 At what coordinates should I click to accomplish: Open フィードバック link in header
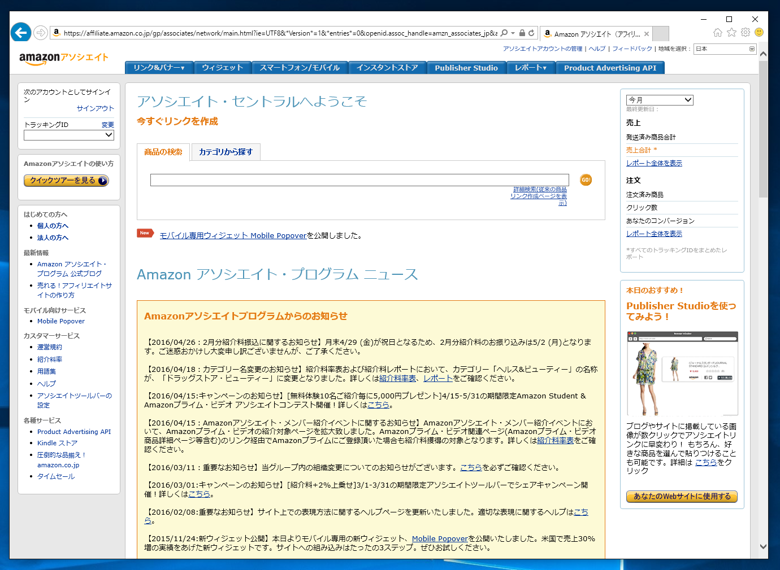tap(632, 49)
